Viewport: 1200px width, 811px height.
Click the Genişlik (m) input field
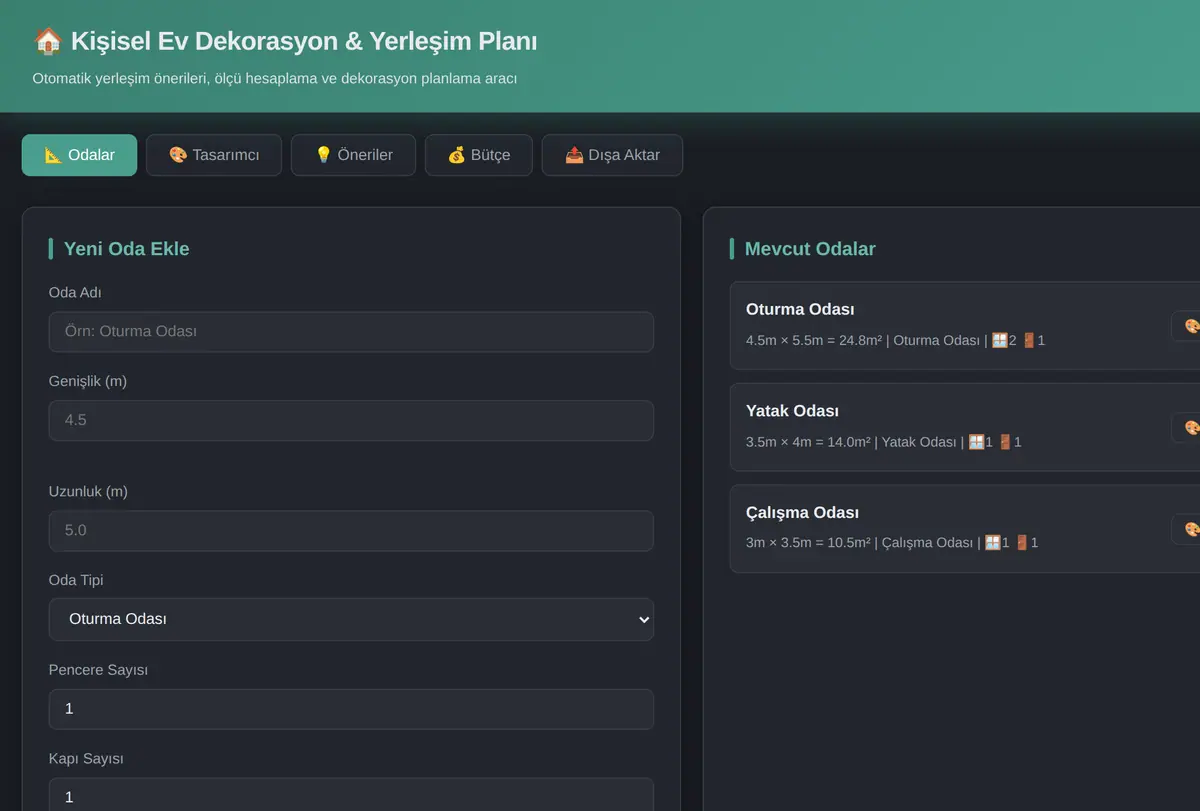click(x=351, y=420)
